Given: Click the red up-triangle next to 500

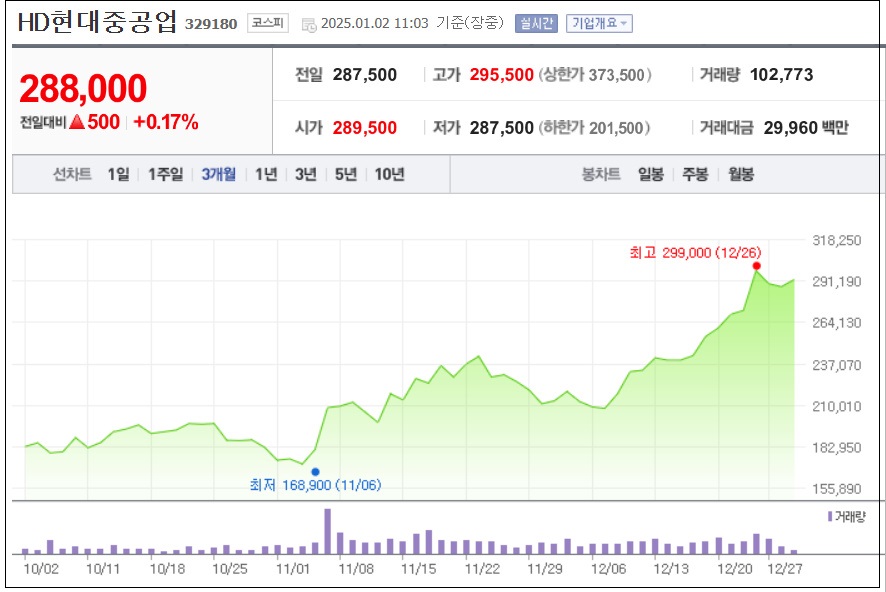Looking at the screenshot, I should (x=77, y=122).
